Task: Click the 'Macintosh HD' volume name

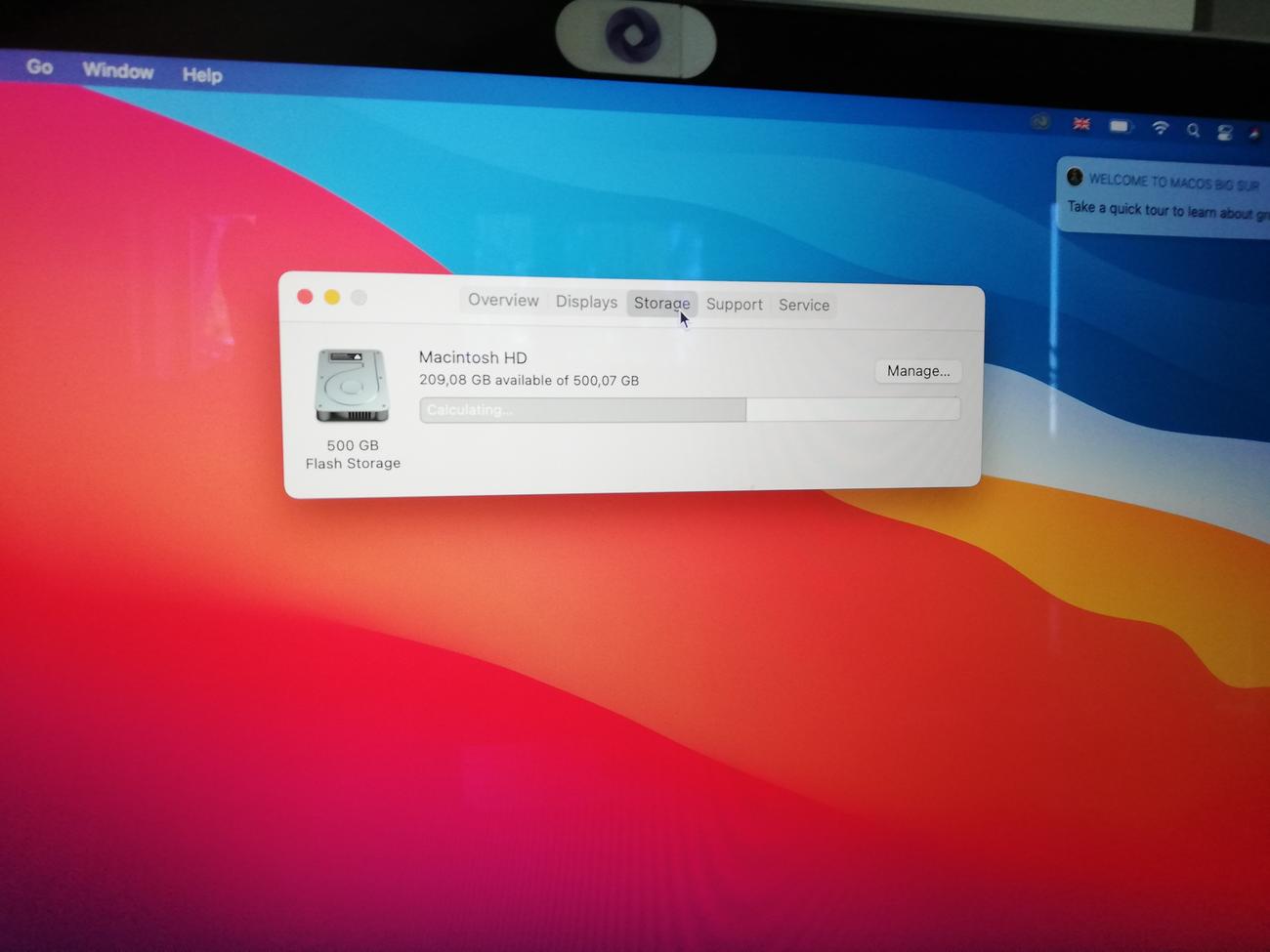Action: 473,357
